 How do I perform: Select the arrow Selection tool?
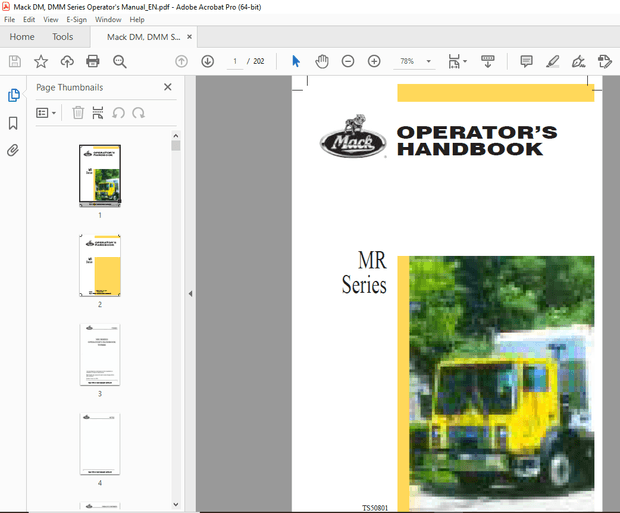296,61
